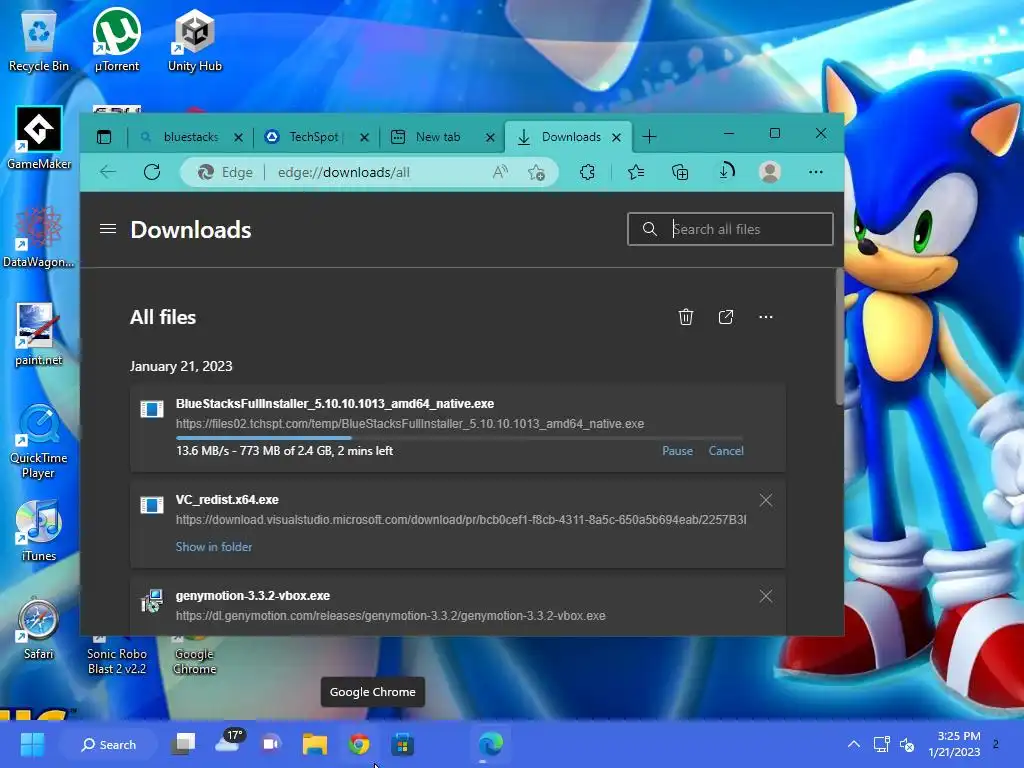Click the Search all files field

[x=730, y=229]
